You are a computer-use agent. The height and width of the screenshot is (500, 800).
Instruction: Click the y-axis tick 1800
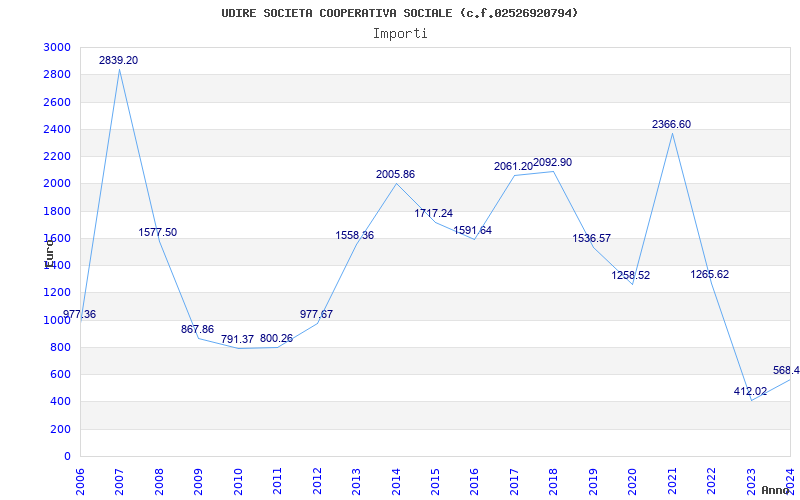pyautogui.click(x=58, y=211)
